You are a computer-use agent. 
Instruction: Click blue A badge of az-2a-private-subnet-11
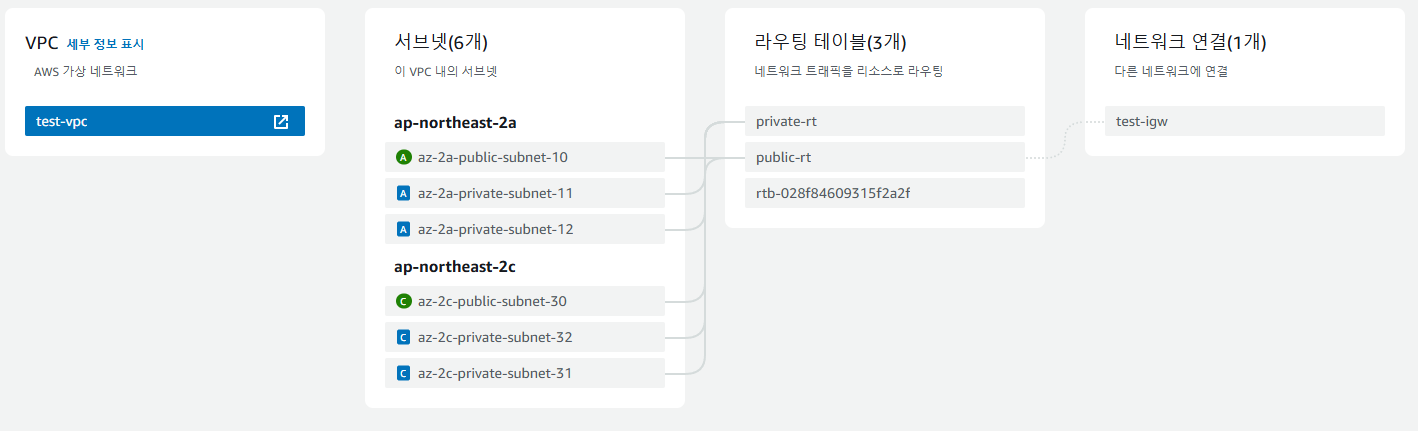tap(403, 193)
